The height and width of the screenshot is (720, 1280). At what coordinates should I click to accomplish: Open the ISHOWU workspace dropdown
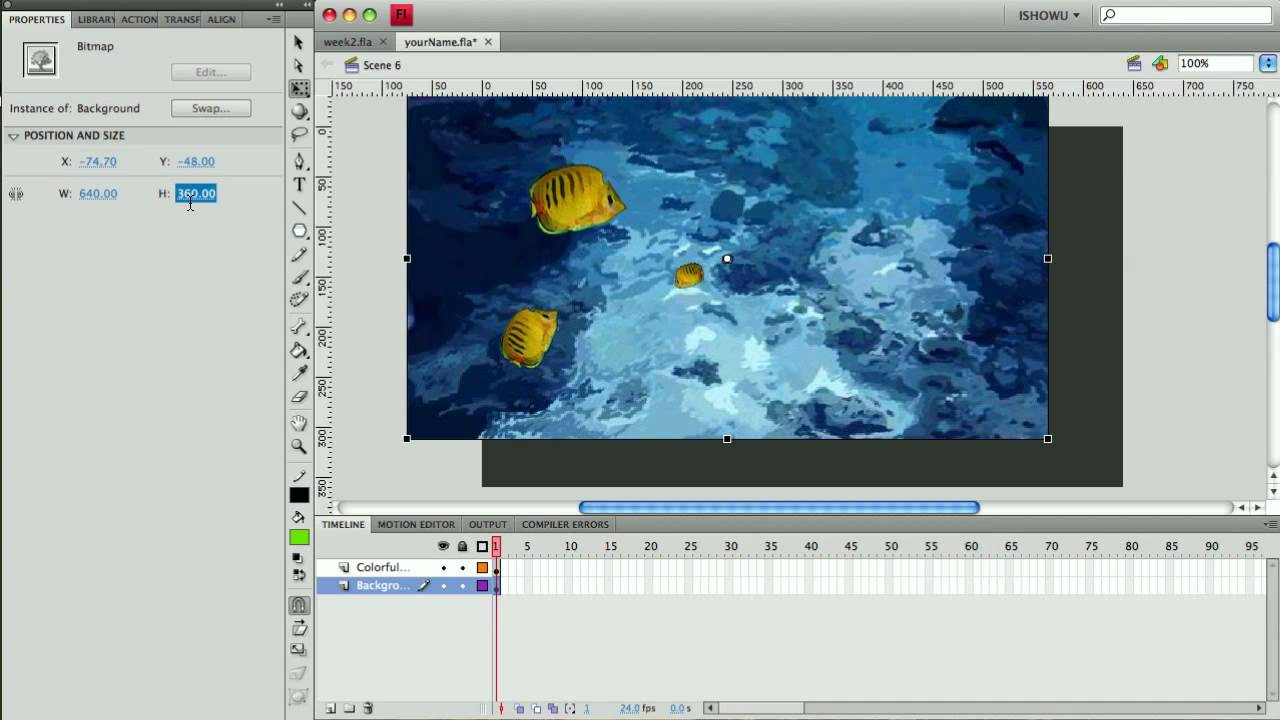pyautogui.click(x=1049, y=15)
